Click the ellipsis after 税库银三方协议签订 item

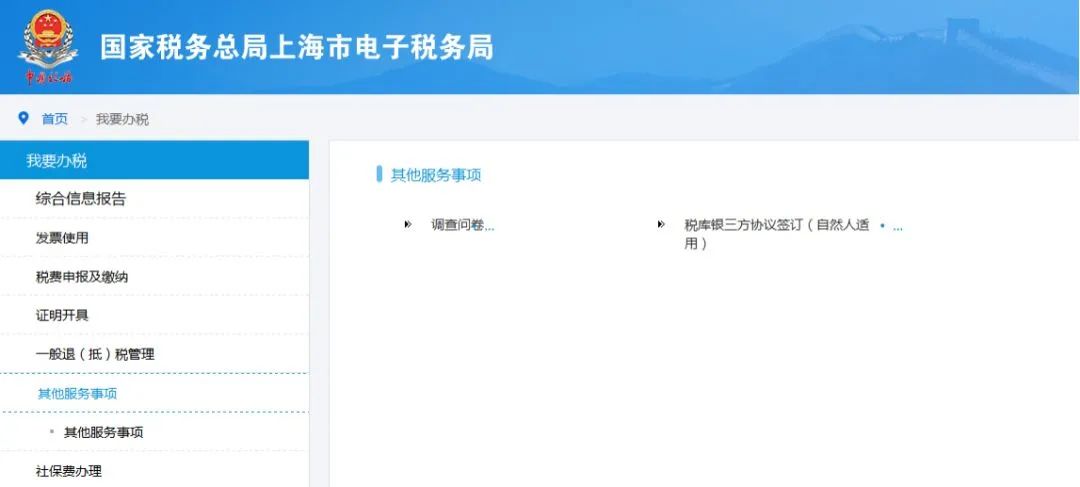pyautogui.click(x=897, y=227)
